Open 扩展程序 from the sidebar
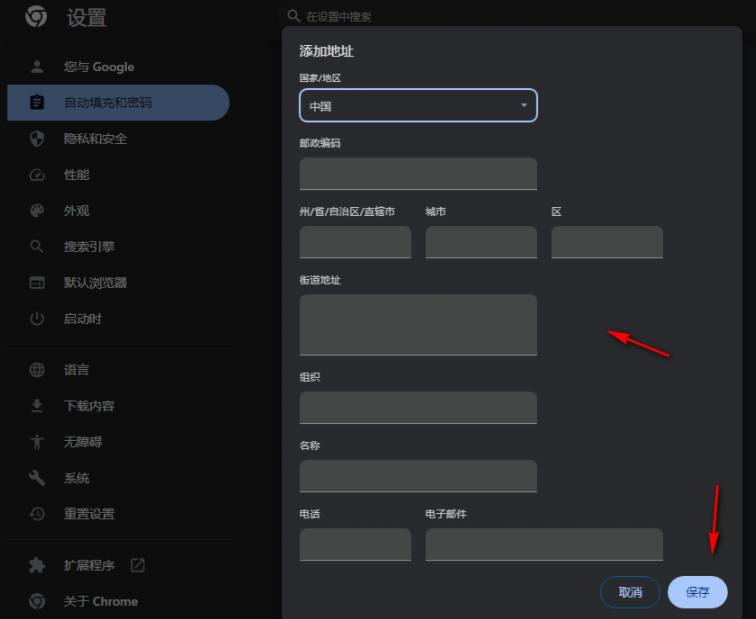The width and height of the screenshot is (756, 619). point(118,565)
